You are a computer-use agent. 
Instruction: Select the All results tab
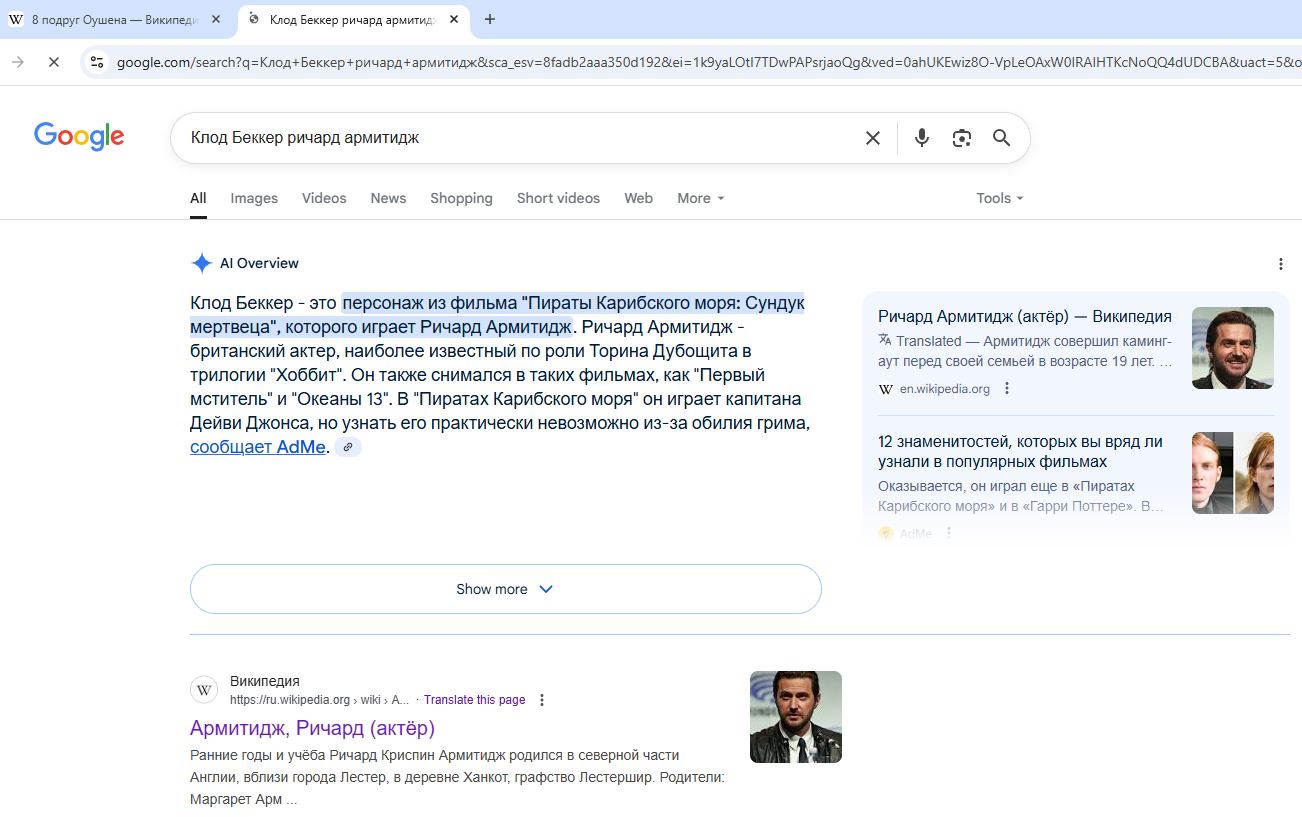[198, 198]
